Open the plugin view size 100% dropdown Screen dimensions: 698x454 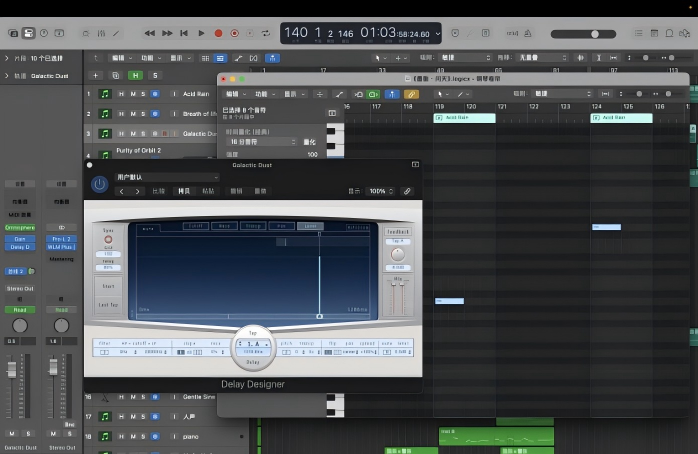[380, 191]
